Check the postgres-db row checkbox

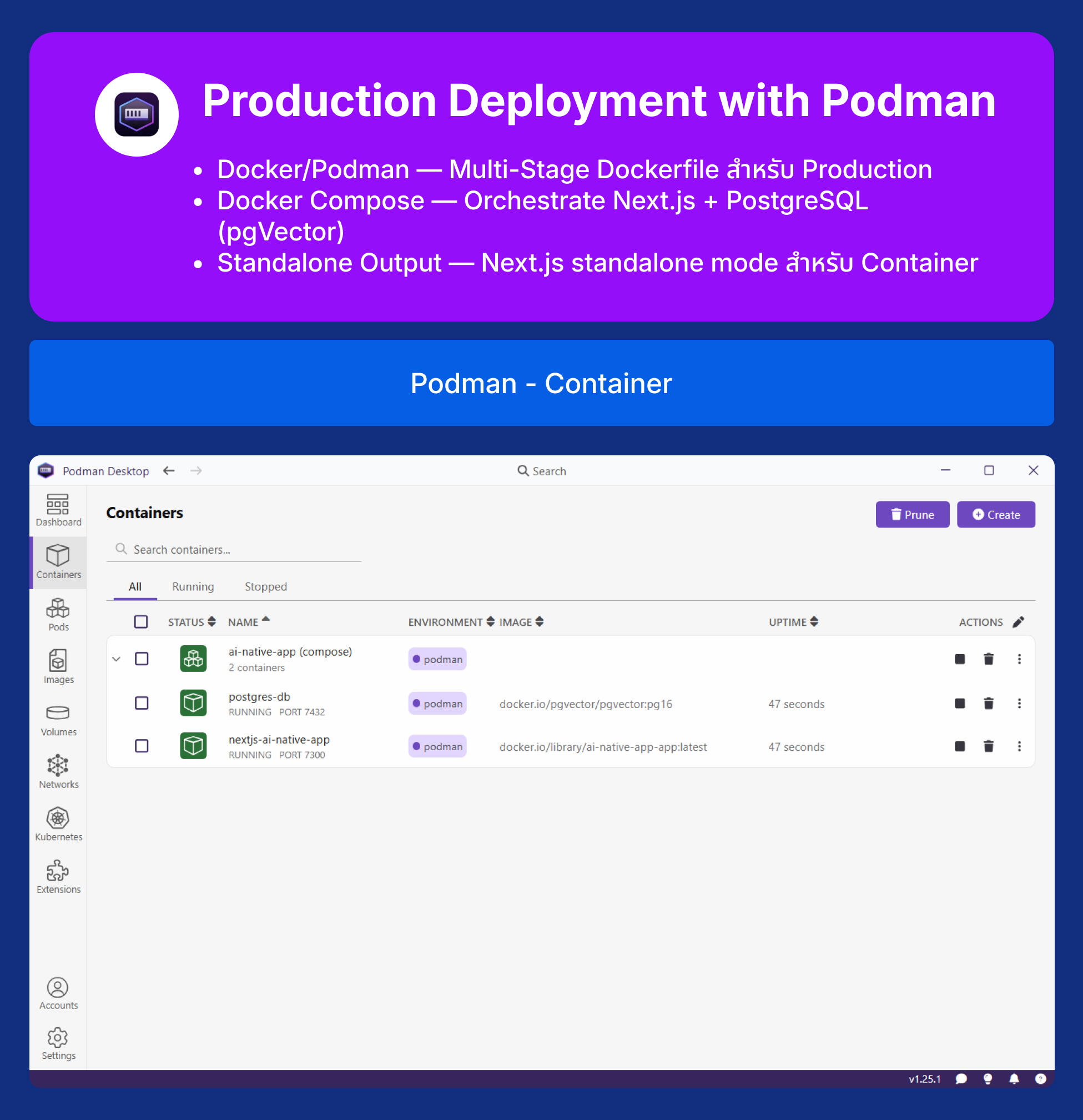142,704
